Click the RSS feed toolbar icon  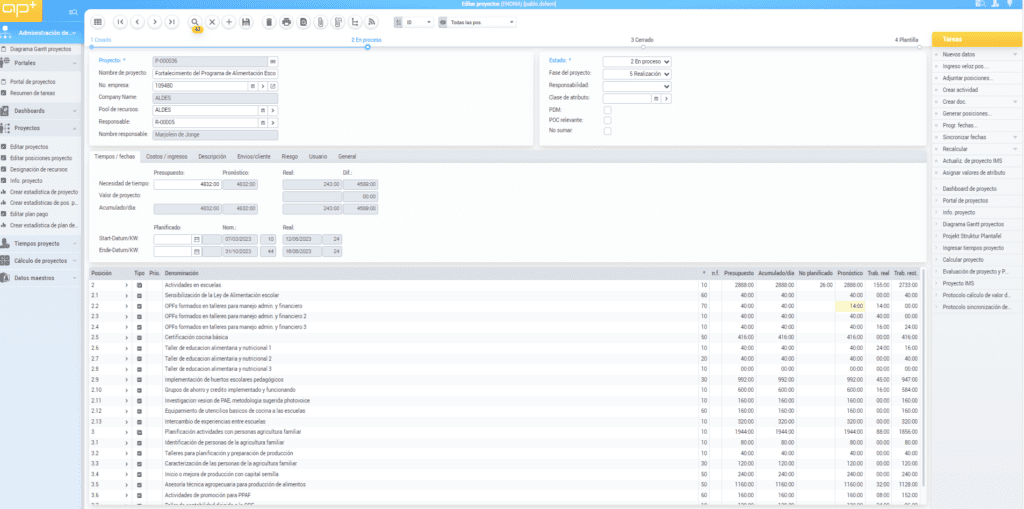click(x=373, y=21)
